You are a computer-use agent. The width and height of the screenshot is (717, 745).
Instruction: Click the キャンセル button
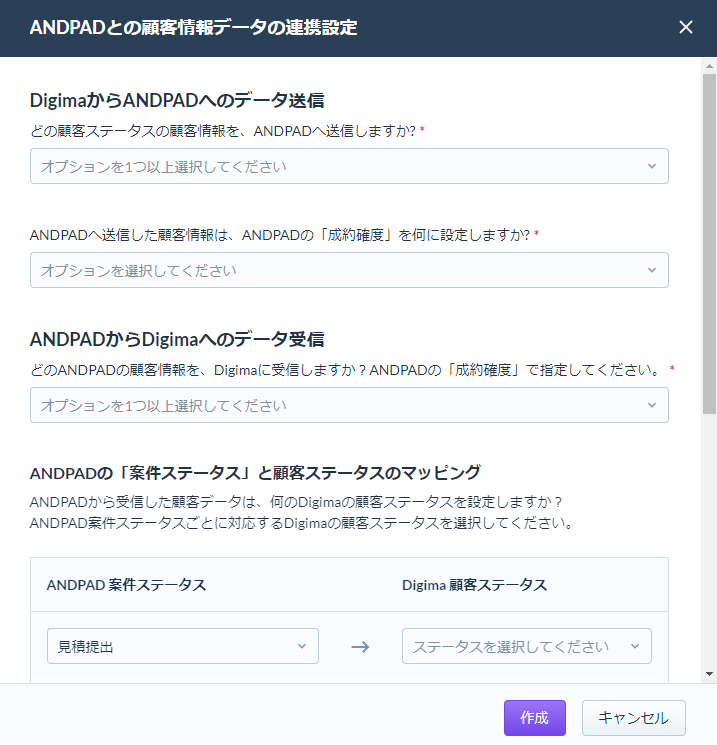633,717
